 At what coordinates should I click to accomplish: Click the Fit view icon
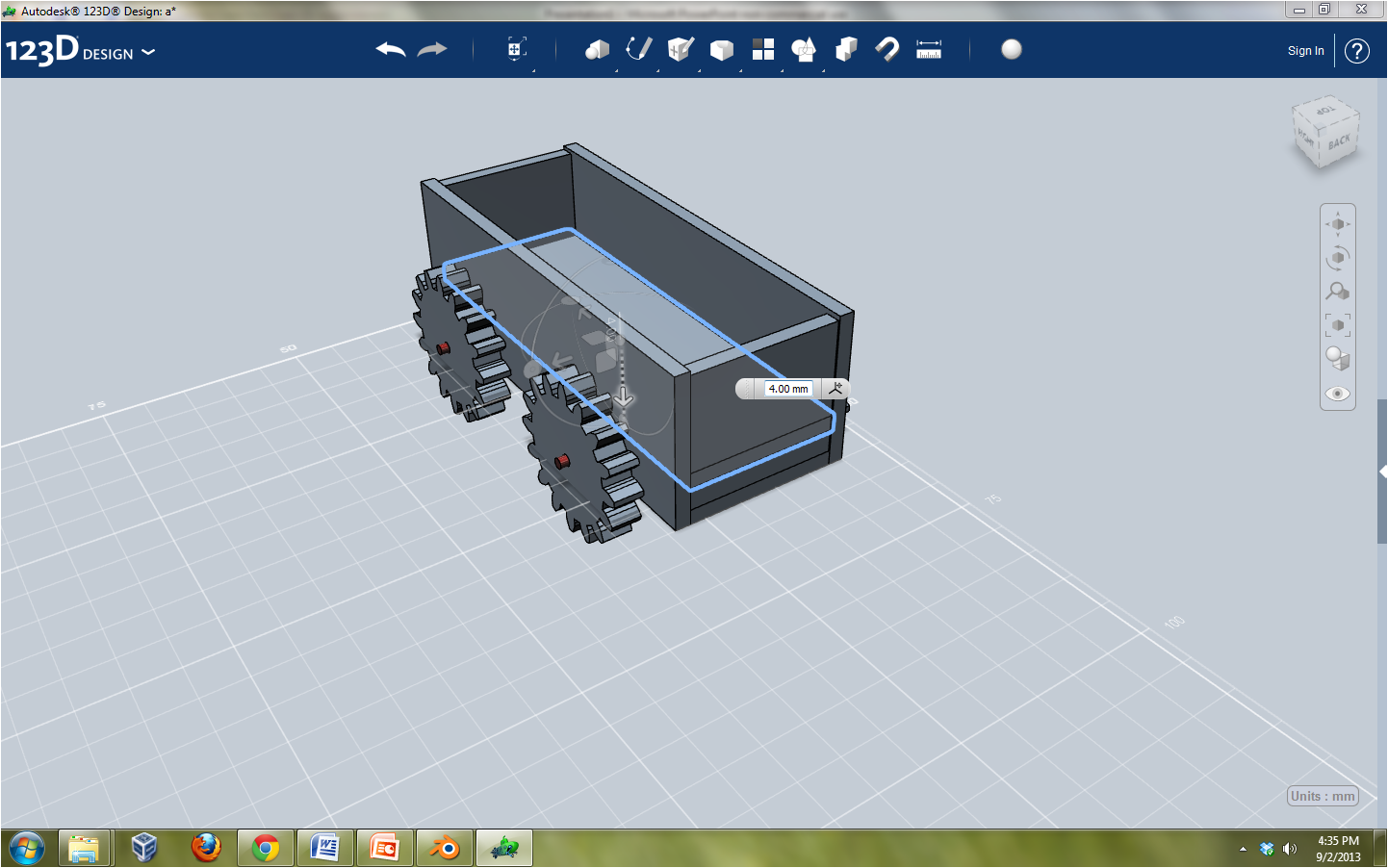[x=1338, y=325]
